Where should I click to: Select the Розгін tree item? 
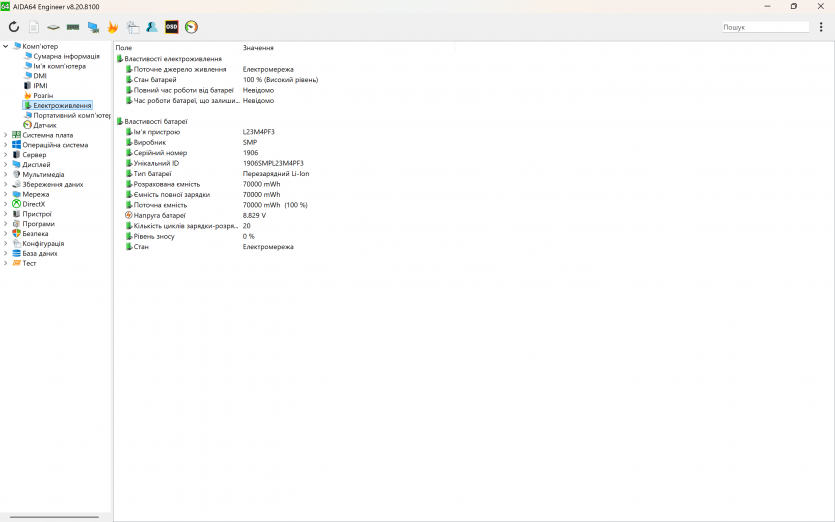click(43, 95)
